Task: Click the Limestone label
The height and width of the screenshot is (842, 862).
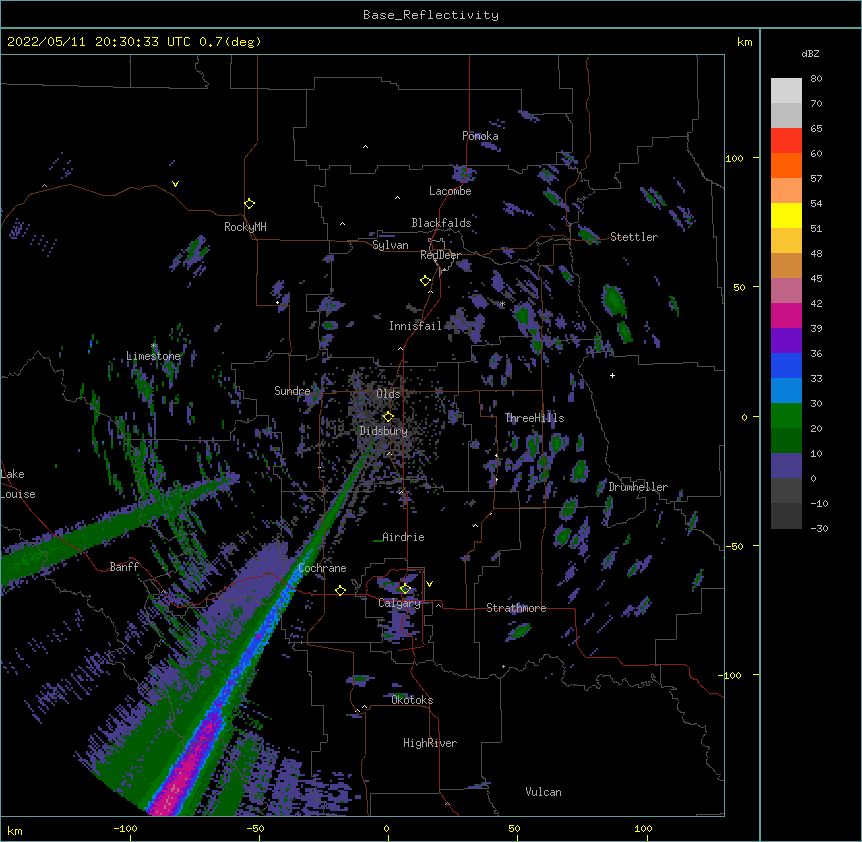Action: click(x=153, y=356)
